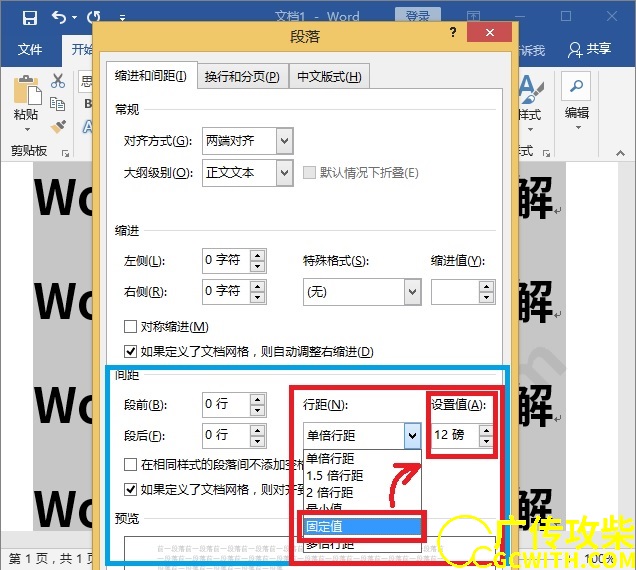The height and width of the screenshot is (570, 636).
Task: Save the document with the floppy disk icon
Action: point(30,18)
